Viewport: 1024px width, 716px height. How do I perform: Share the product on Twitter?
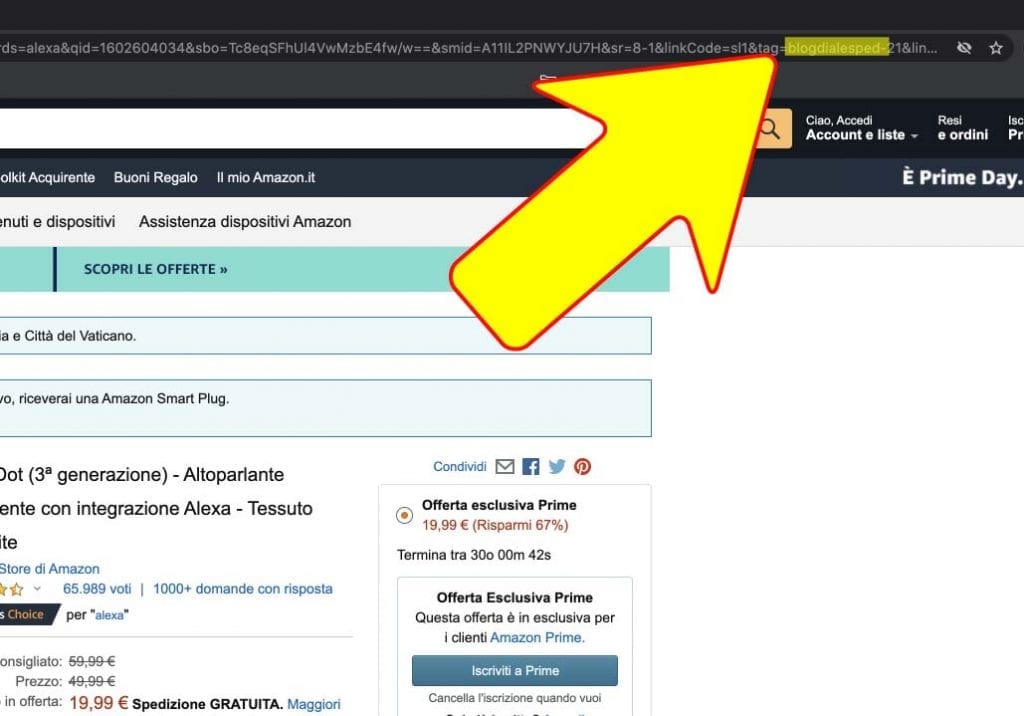556,466
